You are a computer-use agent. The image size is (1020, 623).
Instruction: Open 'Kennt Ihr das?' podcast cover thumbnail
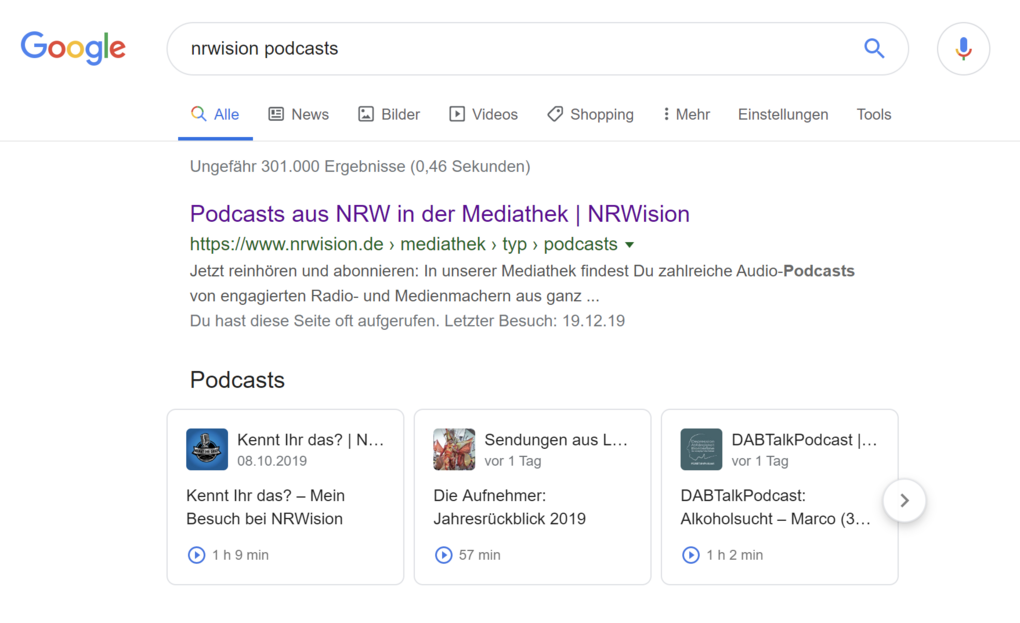pyautogui.click(x=207, y=449)
